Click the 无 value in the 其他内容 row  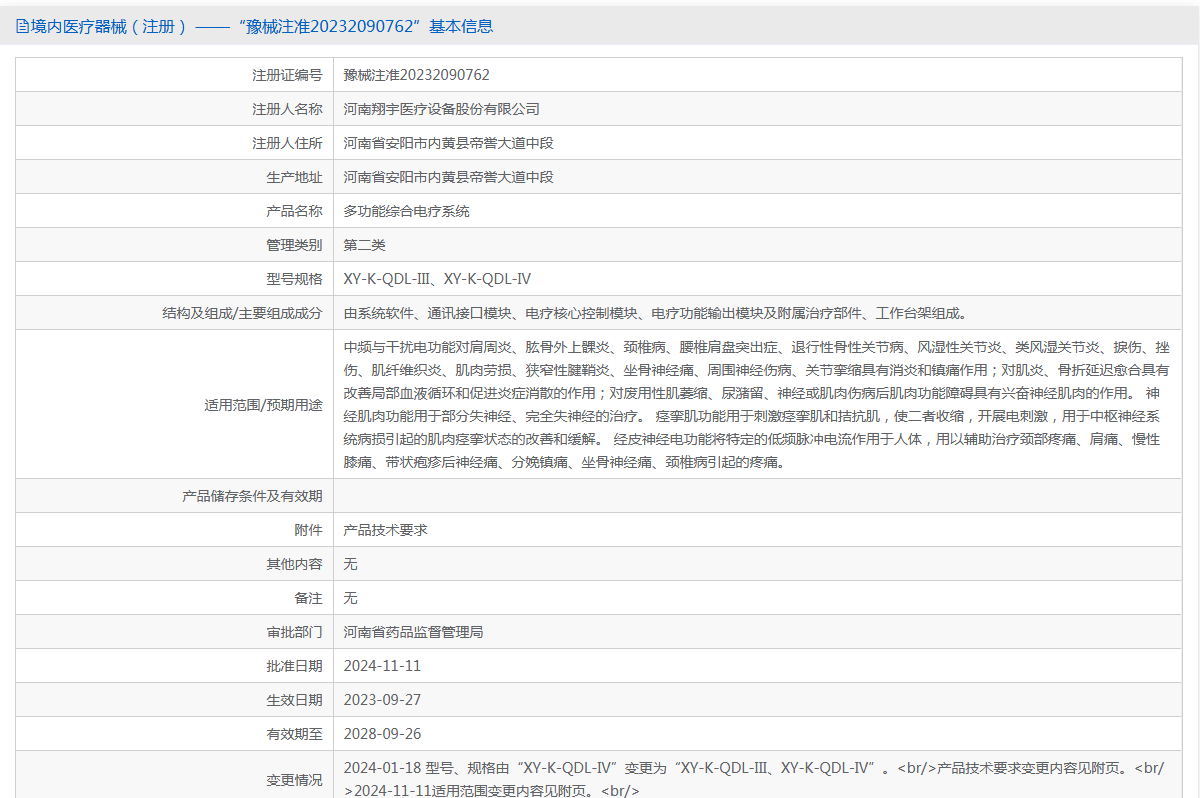[x=350, y=564]
